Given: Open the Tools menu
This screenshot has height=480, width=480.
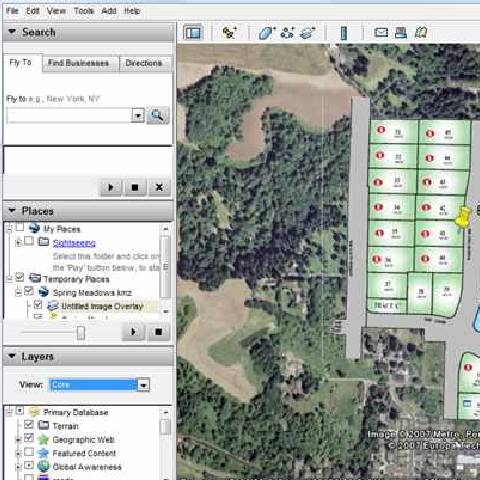Looking at the screenshot, I should click(84, 11).
